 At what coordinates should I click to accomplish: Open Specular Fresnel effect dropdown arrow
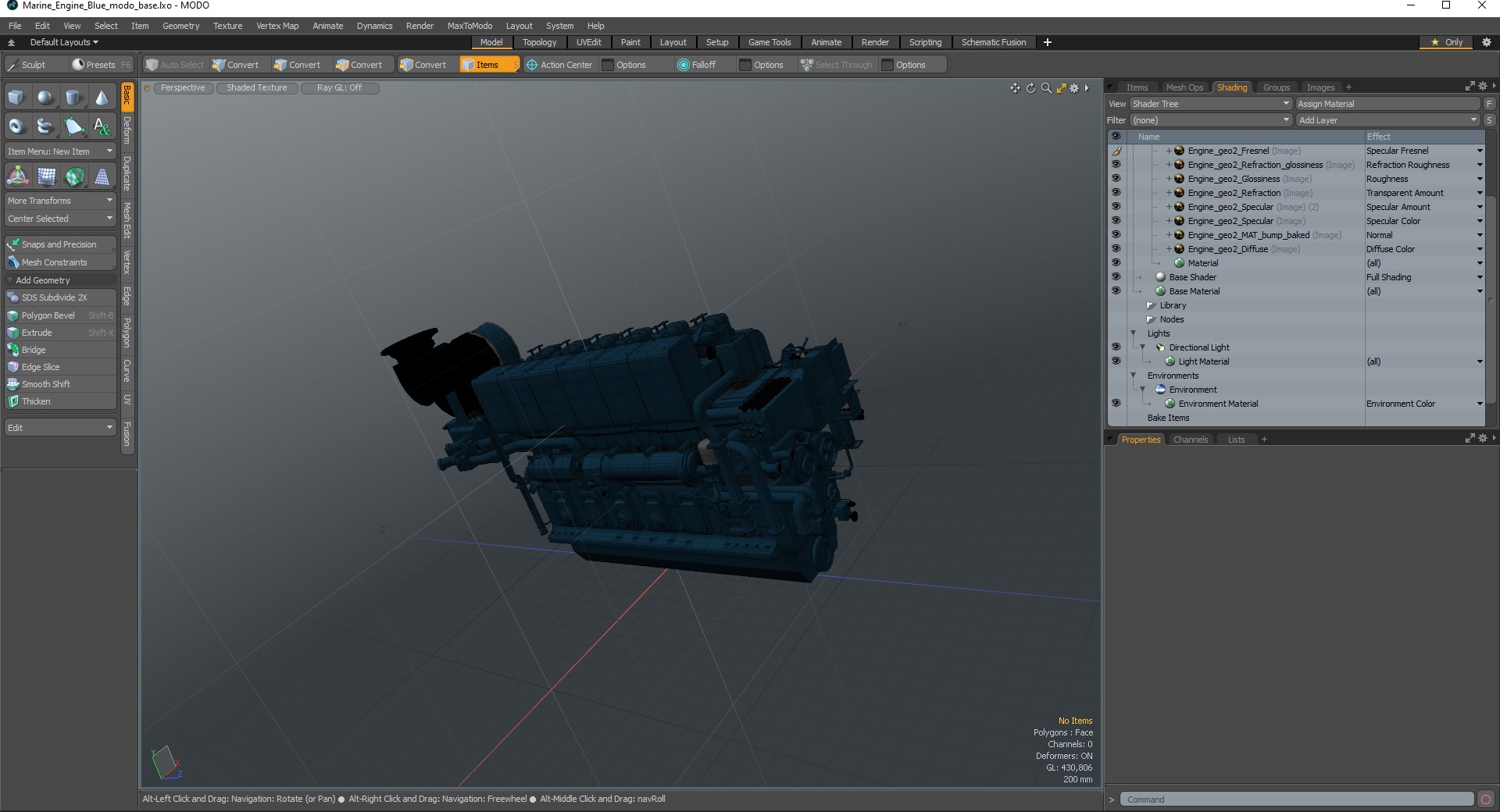(x=1479, y=151)
